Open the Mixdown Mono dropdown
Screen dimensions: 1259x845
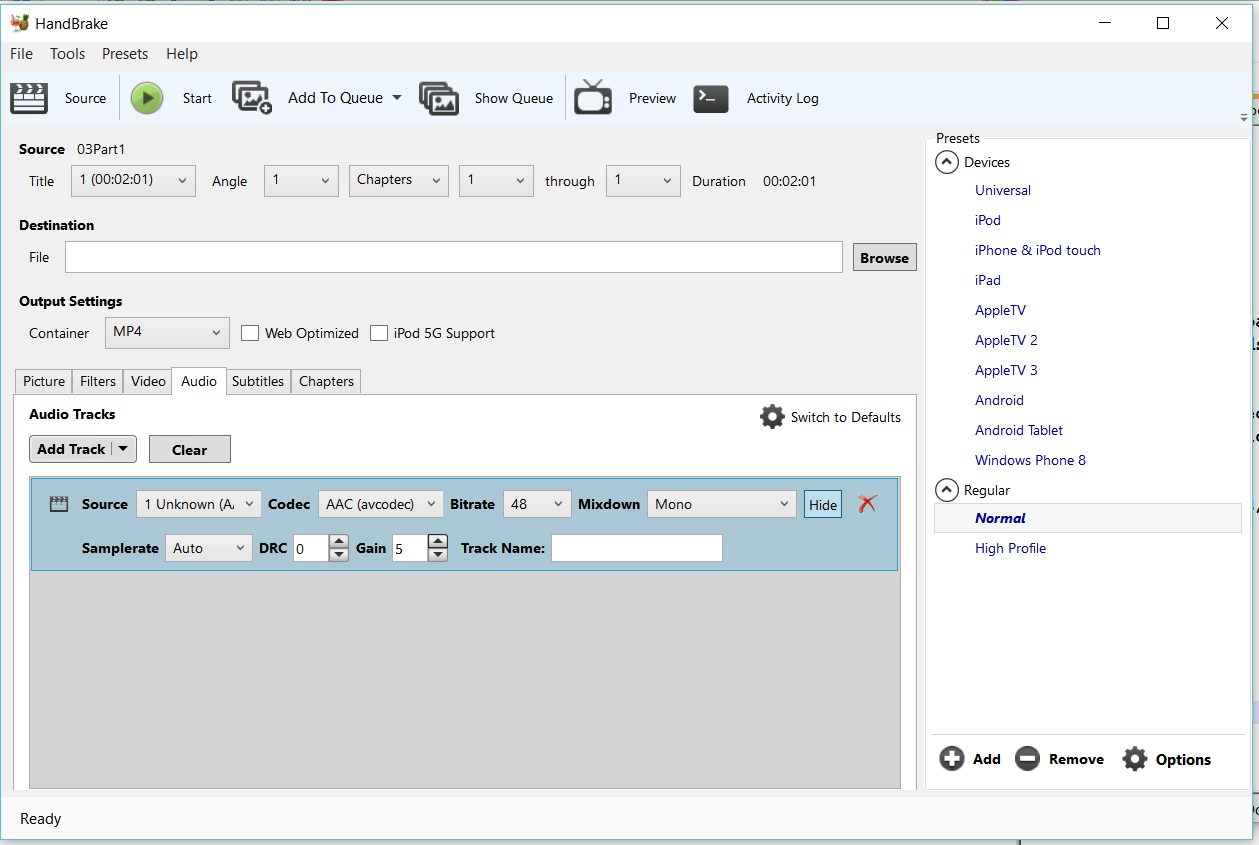pyautogui.click(x=721, y=504)
